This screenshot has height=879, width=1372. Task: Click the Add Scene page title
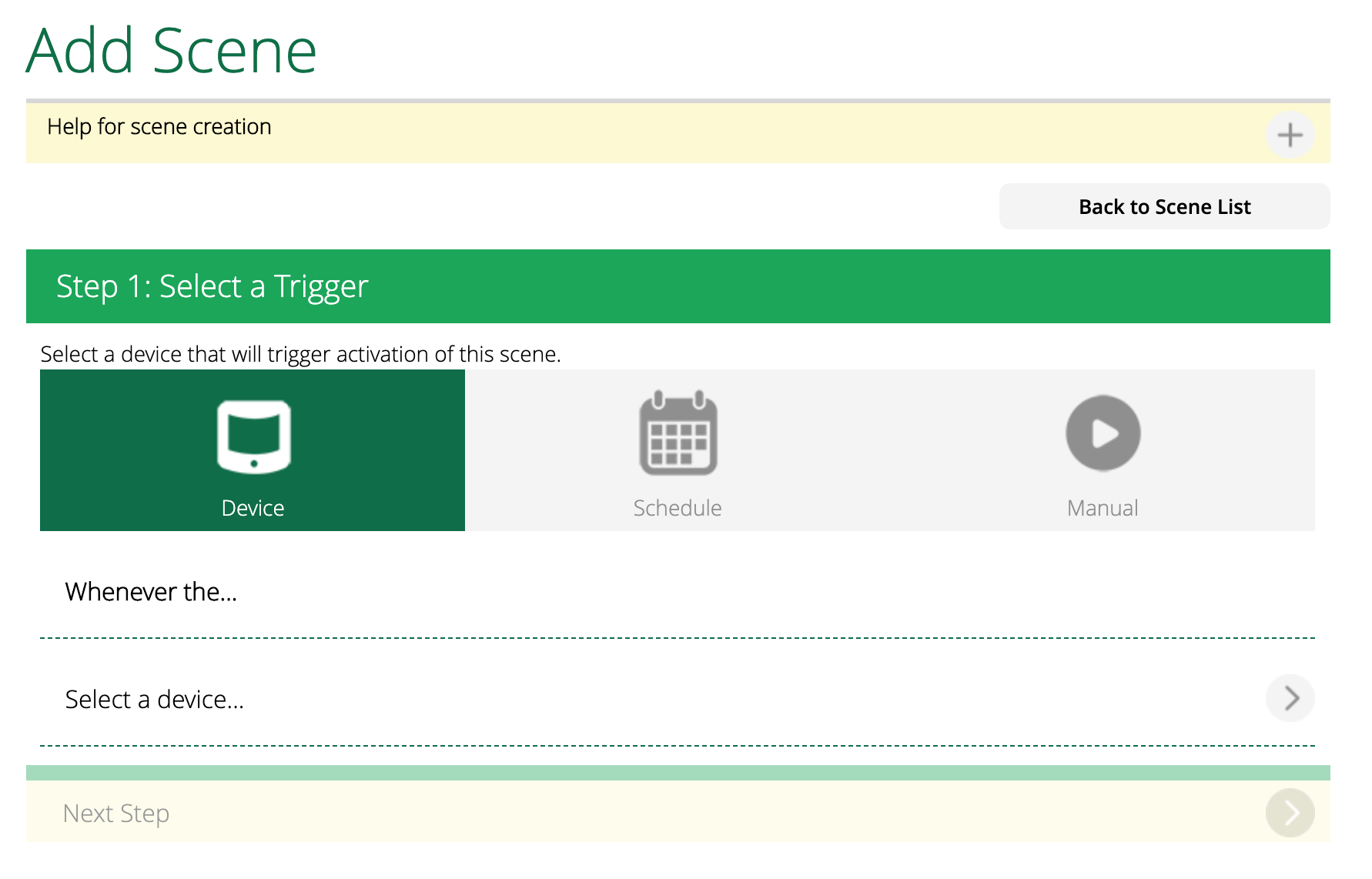point(172,51)
